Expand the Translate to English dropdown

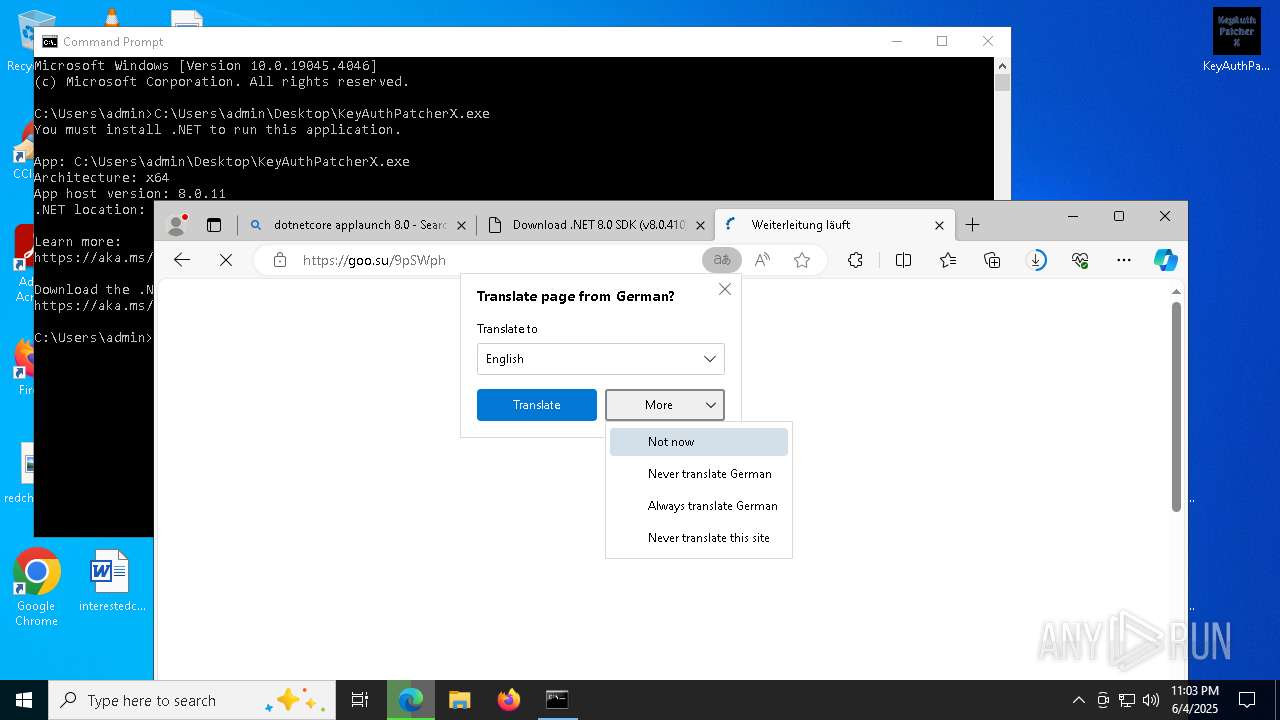pyautogui.click(x=601, y=359)
